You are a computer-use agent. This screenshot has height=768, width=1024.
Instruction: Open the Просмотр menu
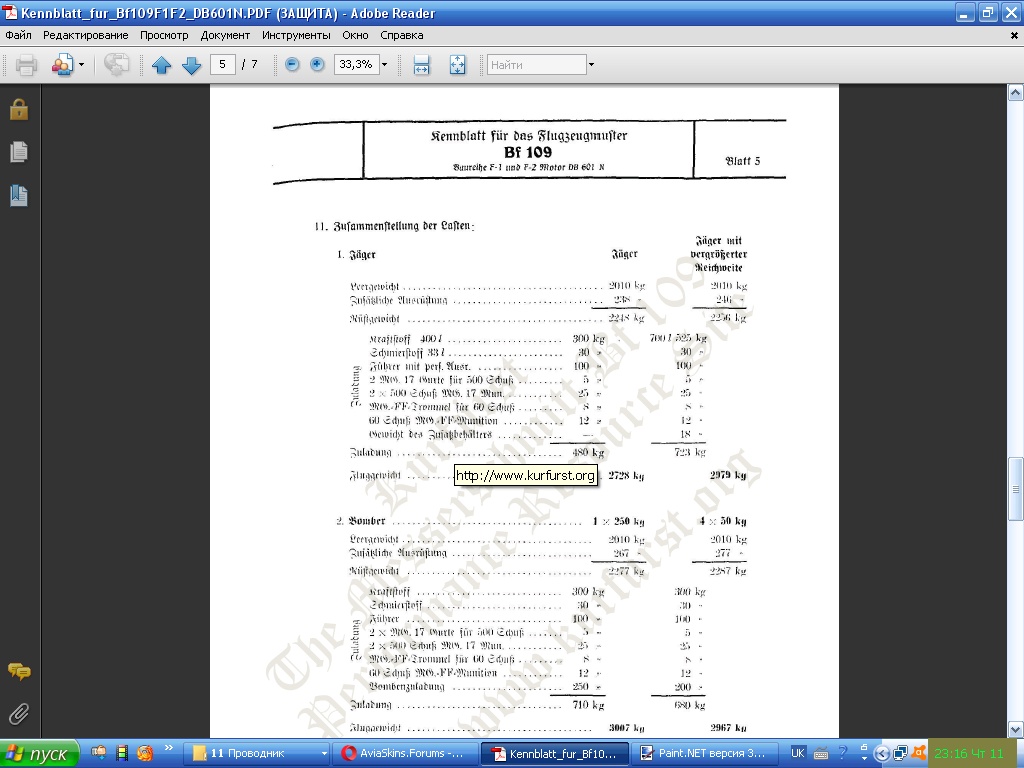(x=164, y=35)
